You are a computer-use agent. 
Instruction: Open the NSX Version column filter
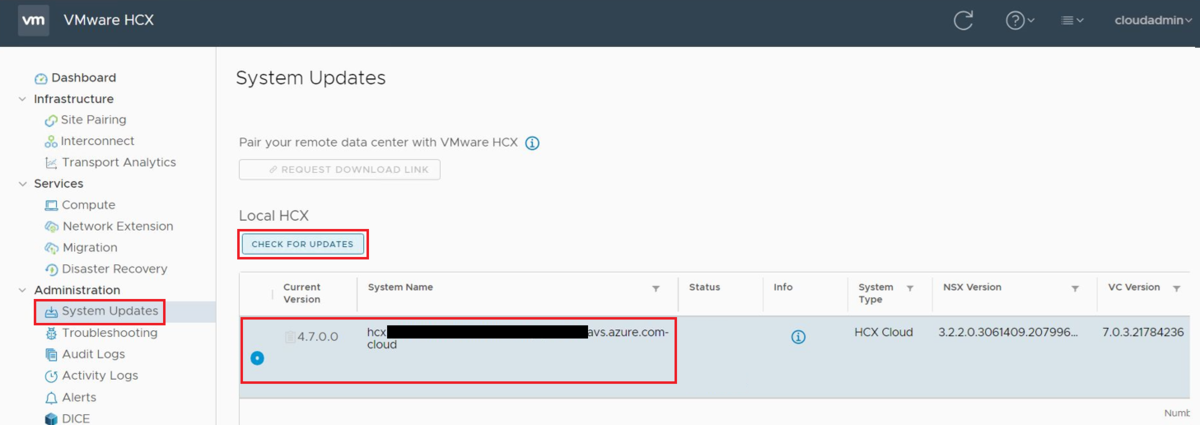(x=1075, y=288)
